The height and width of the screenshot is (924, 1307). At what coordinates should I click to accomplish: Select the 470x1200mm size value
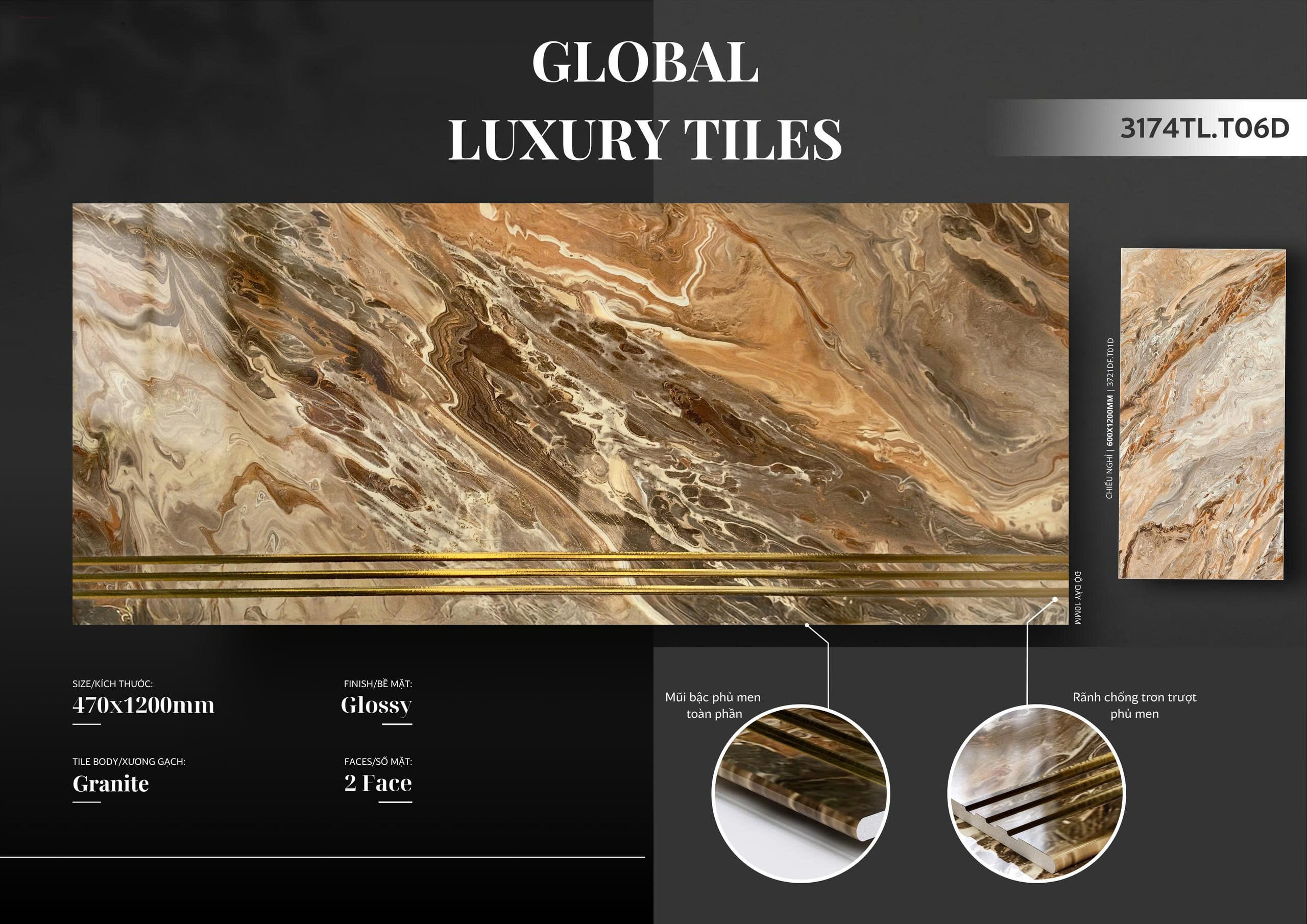click(x=143, y=706)
